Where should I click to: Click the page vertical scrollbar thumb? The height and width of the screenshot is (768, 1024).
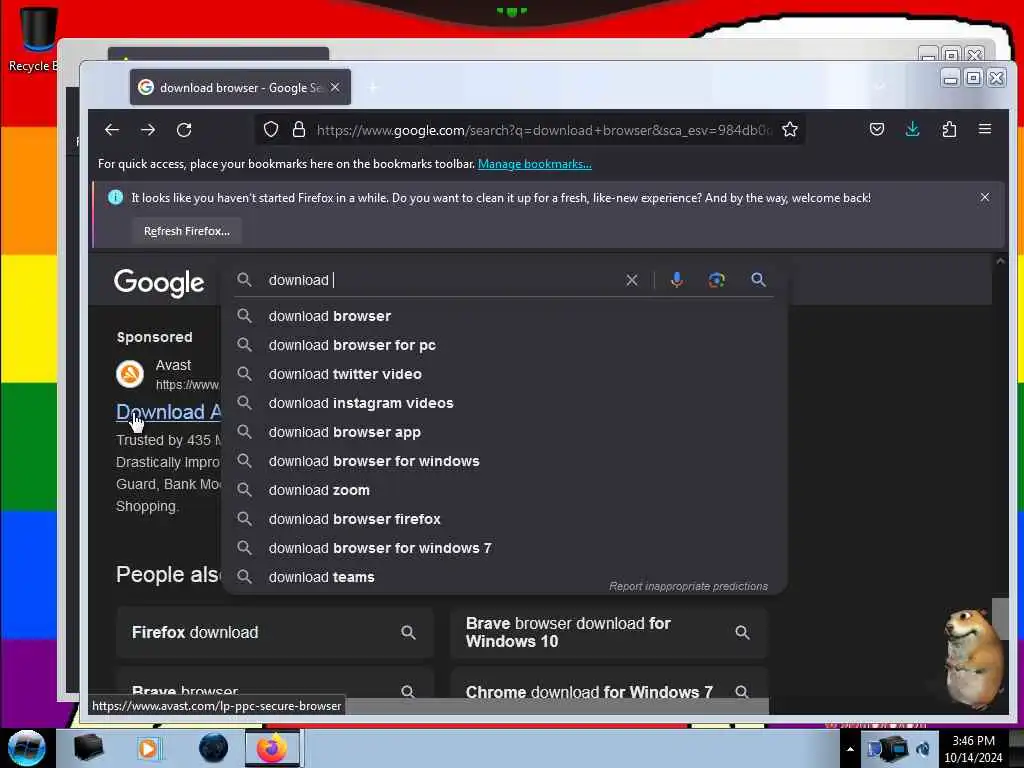click(x=1000, y=618)
